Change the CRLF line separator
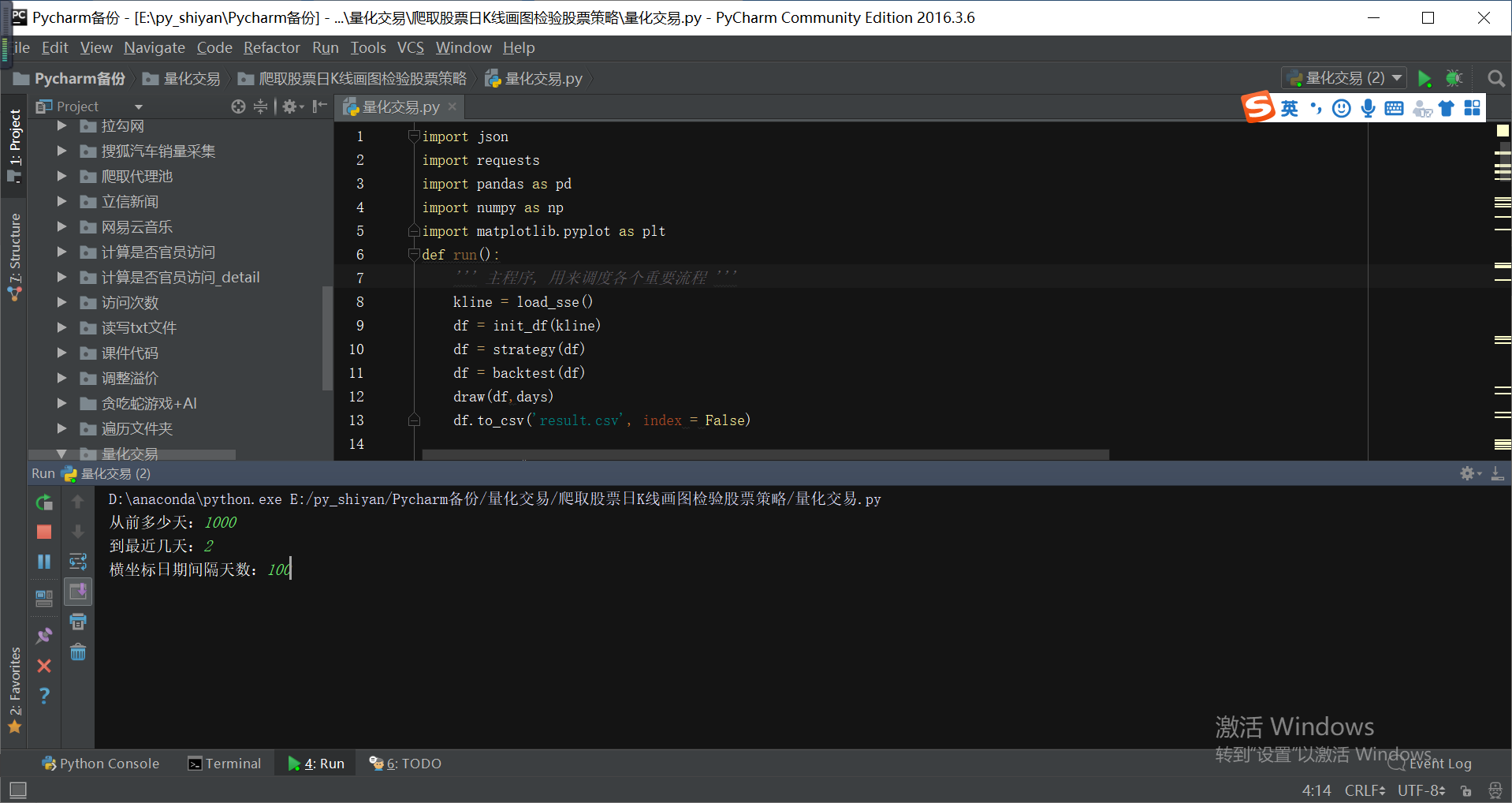1512x803 pixels. 1365,790
